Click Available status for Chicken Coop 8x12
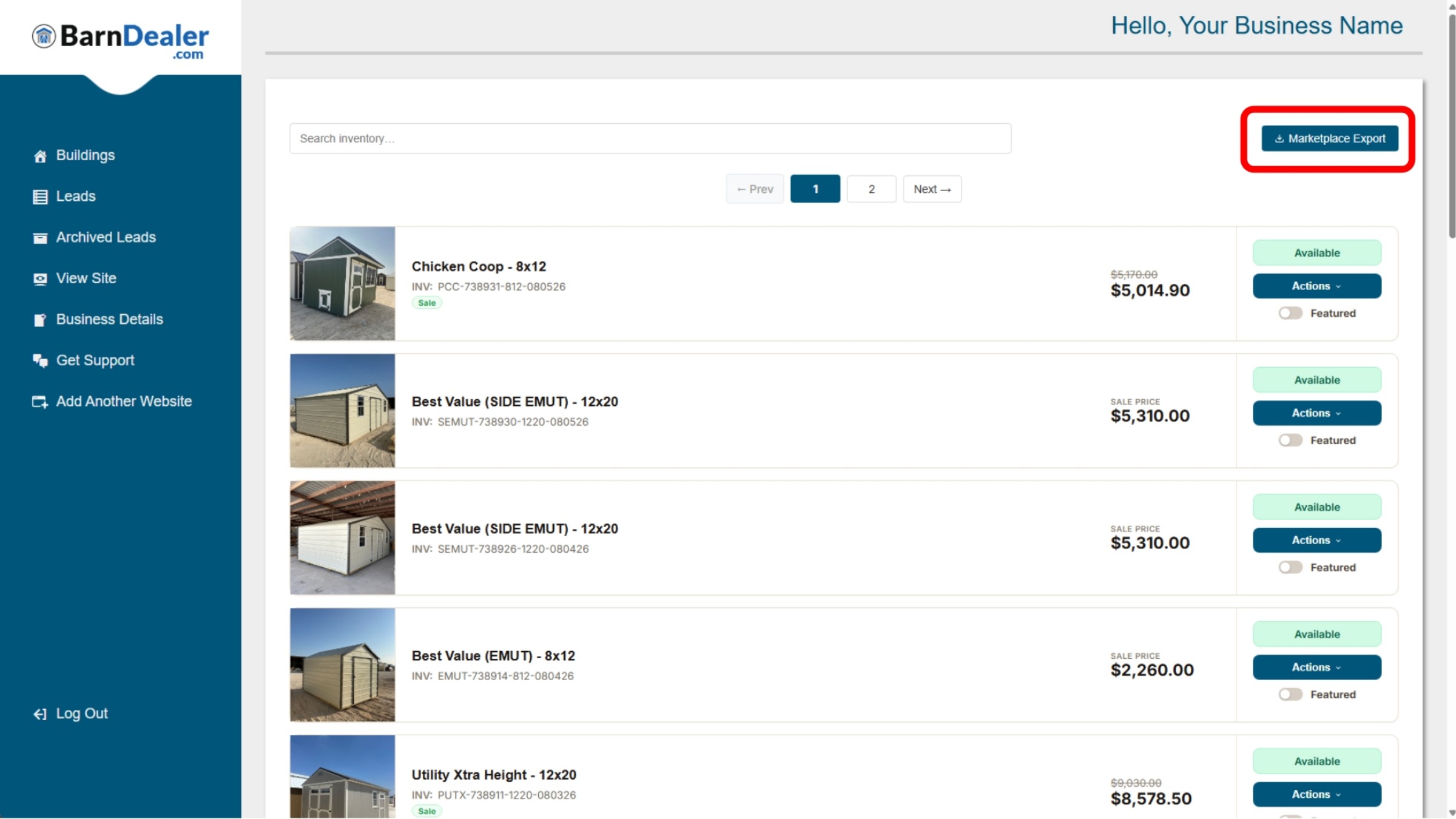1456x819 pixels. tap(1316, 253)
